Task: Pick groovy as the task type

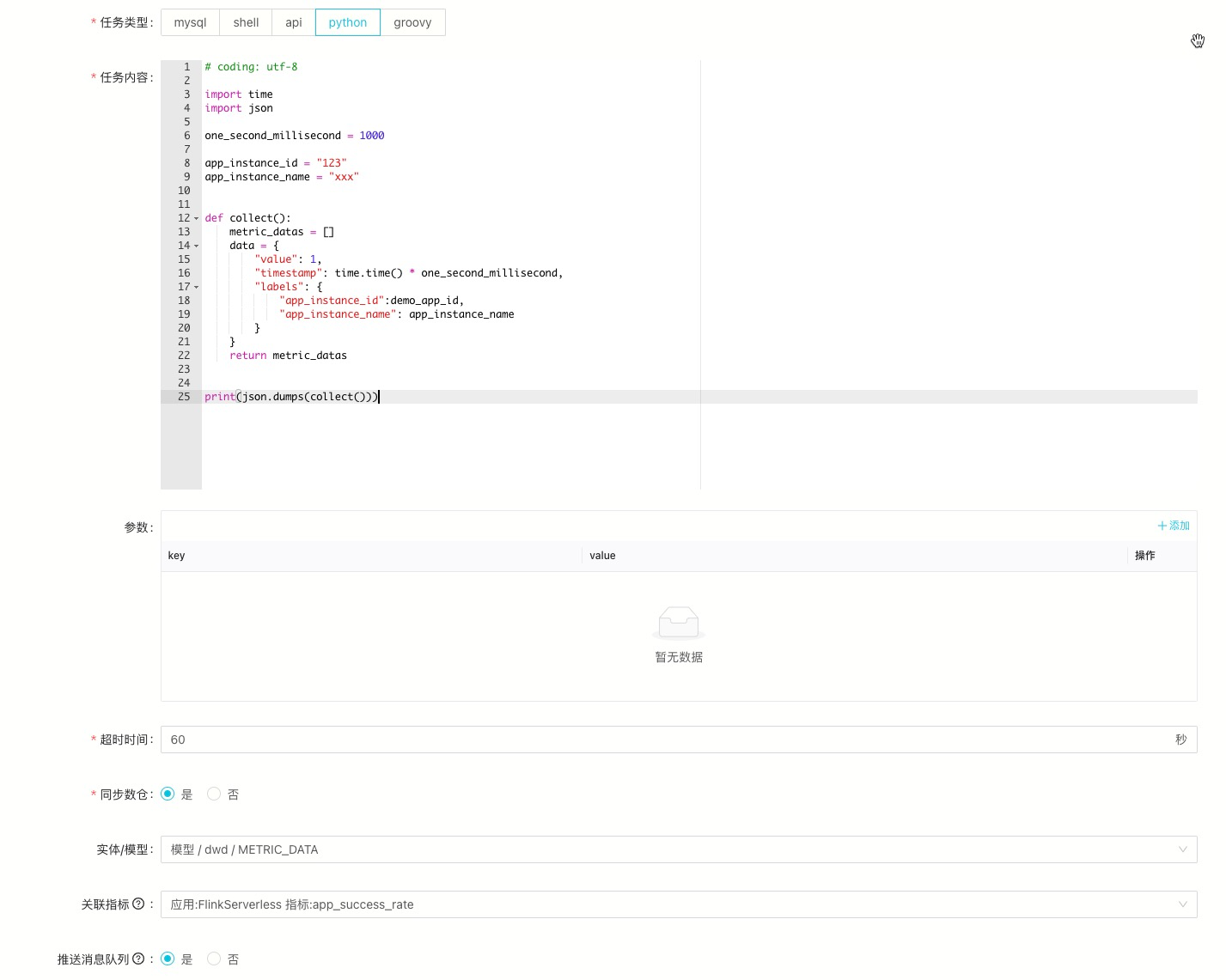Action: click(x=412, y=22)
